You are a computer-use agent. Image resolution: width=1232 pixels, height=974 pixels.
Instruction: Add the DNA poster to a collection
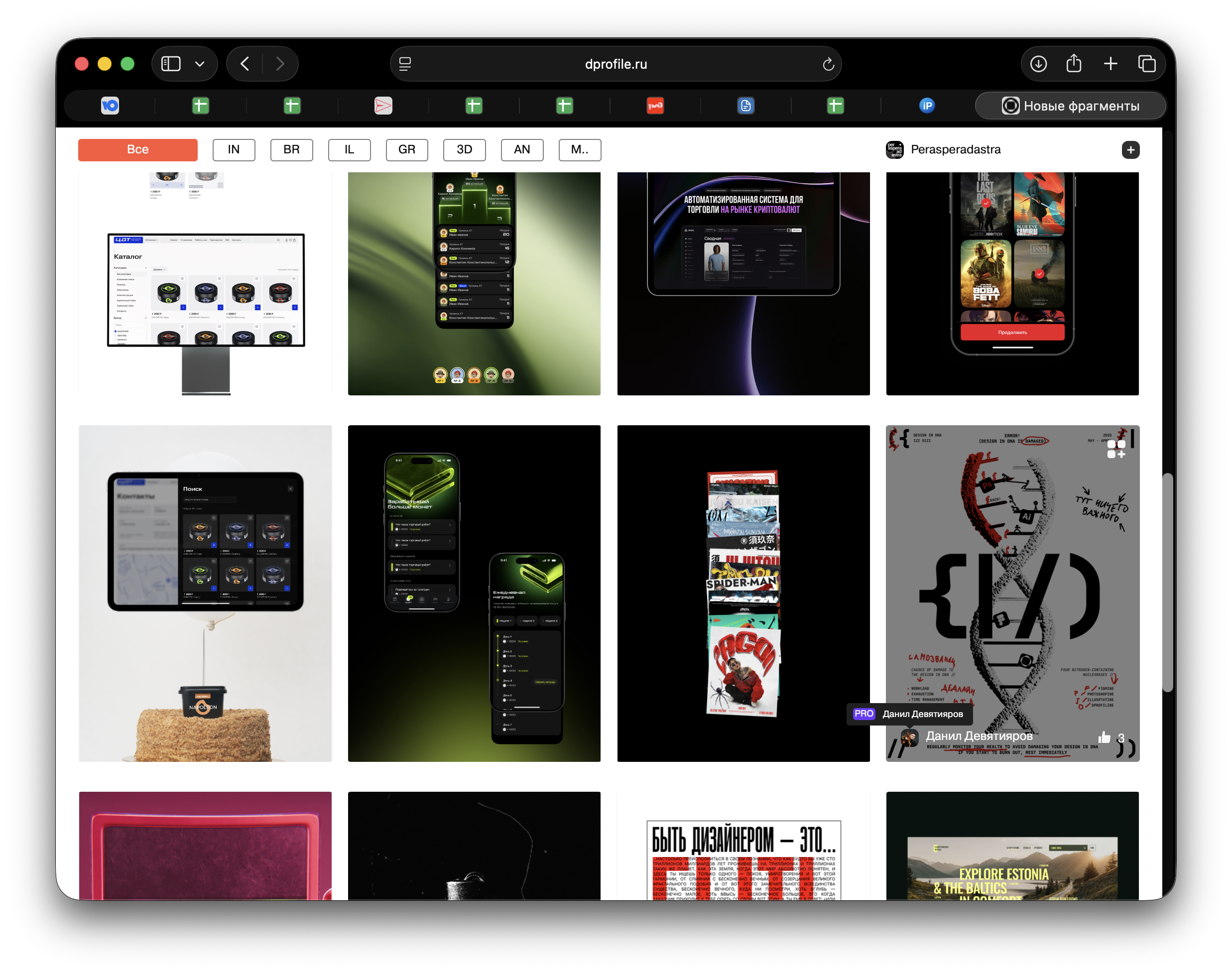click(1115, 449)
